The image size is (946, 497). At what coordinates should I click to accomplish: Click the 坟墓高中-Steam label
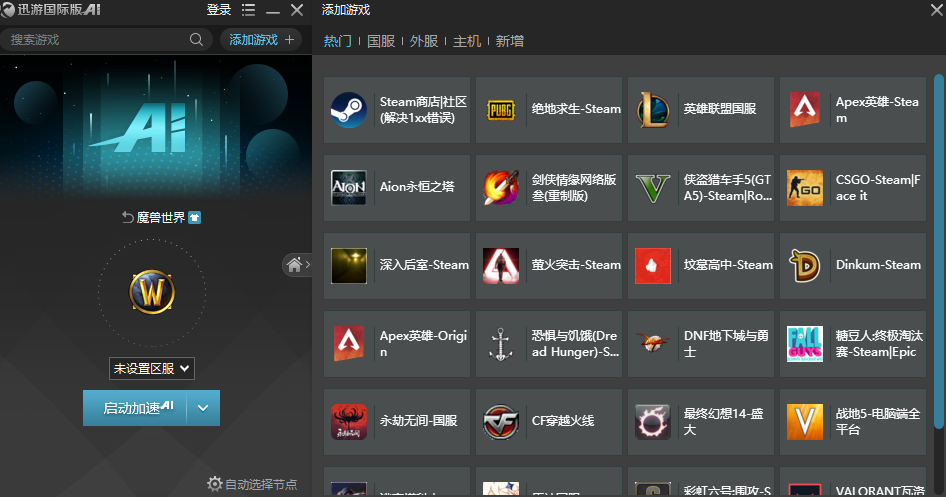pos(728,265)
